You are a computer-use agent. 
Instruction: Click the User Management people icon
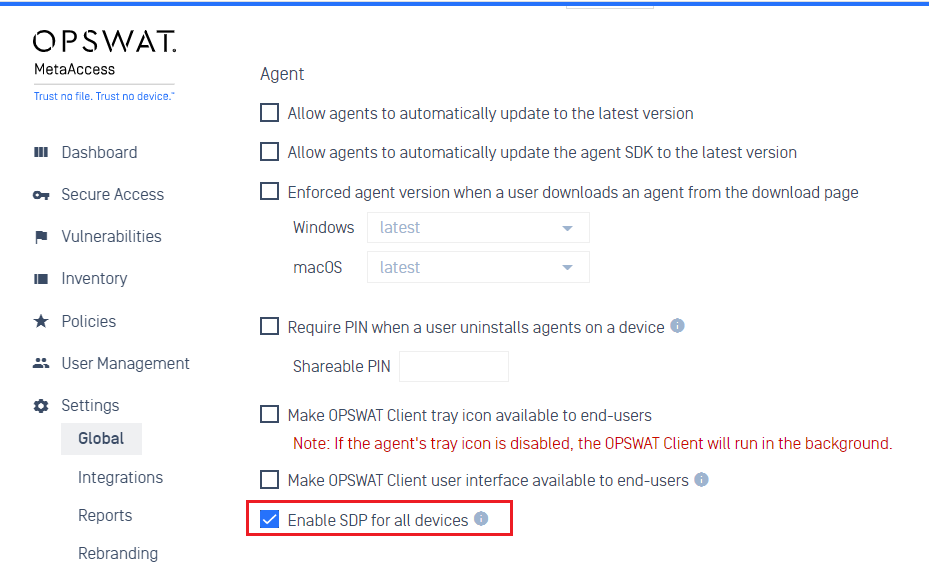(41, 363)
